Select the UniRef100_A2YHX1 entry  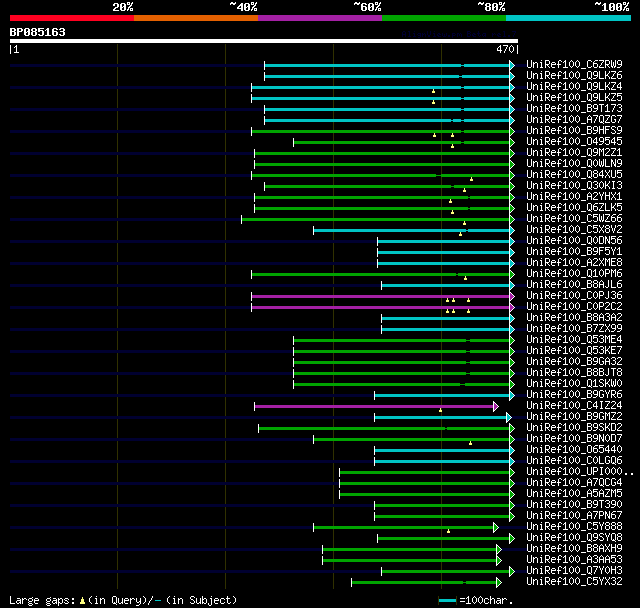574,197
